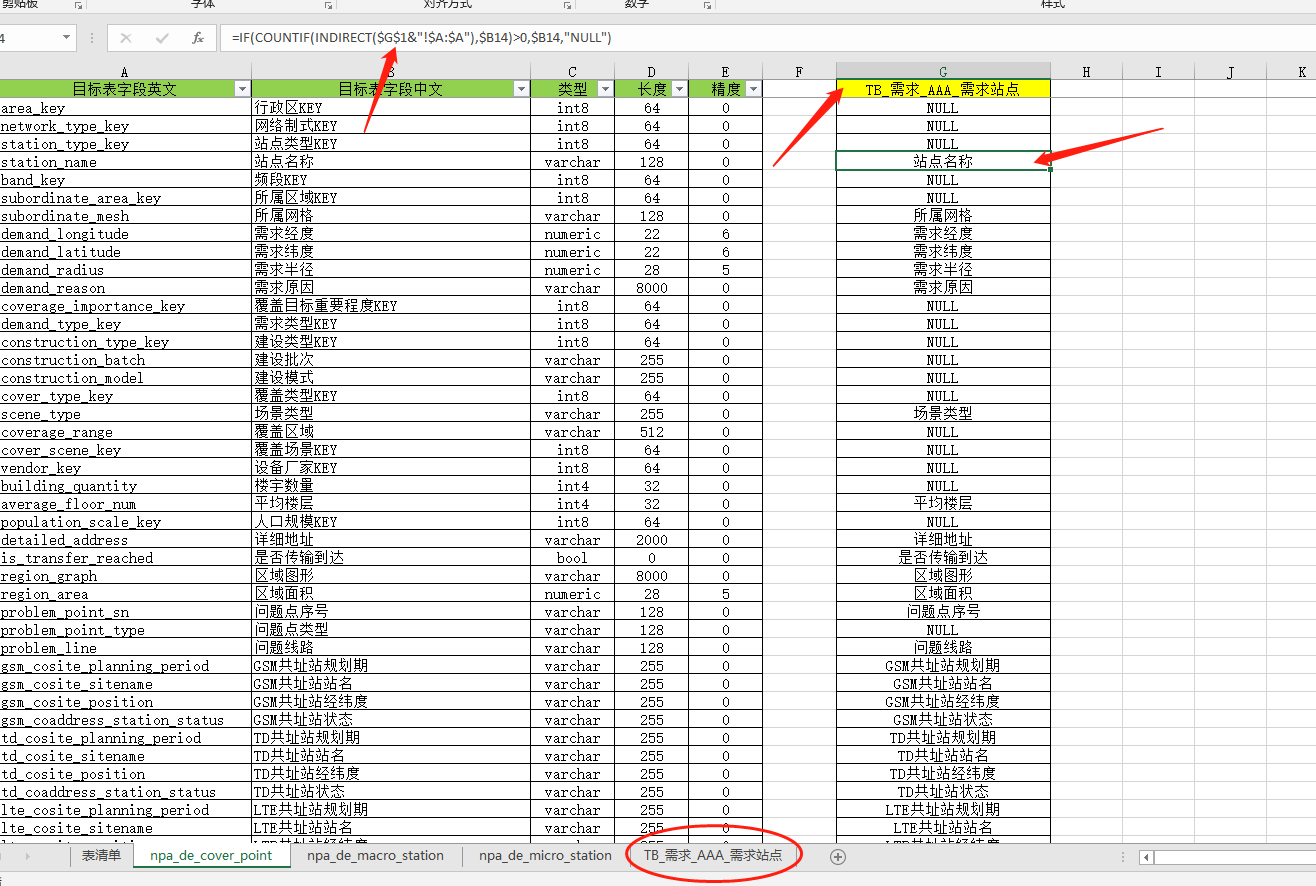The image size is (1316, 886).
Task: Open the 剪贴板 group dialog launcher
Action: (76, 6)
